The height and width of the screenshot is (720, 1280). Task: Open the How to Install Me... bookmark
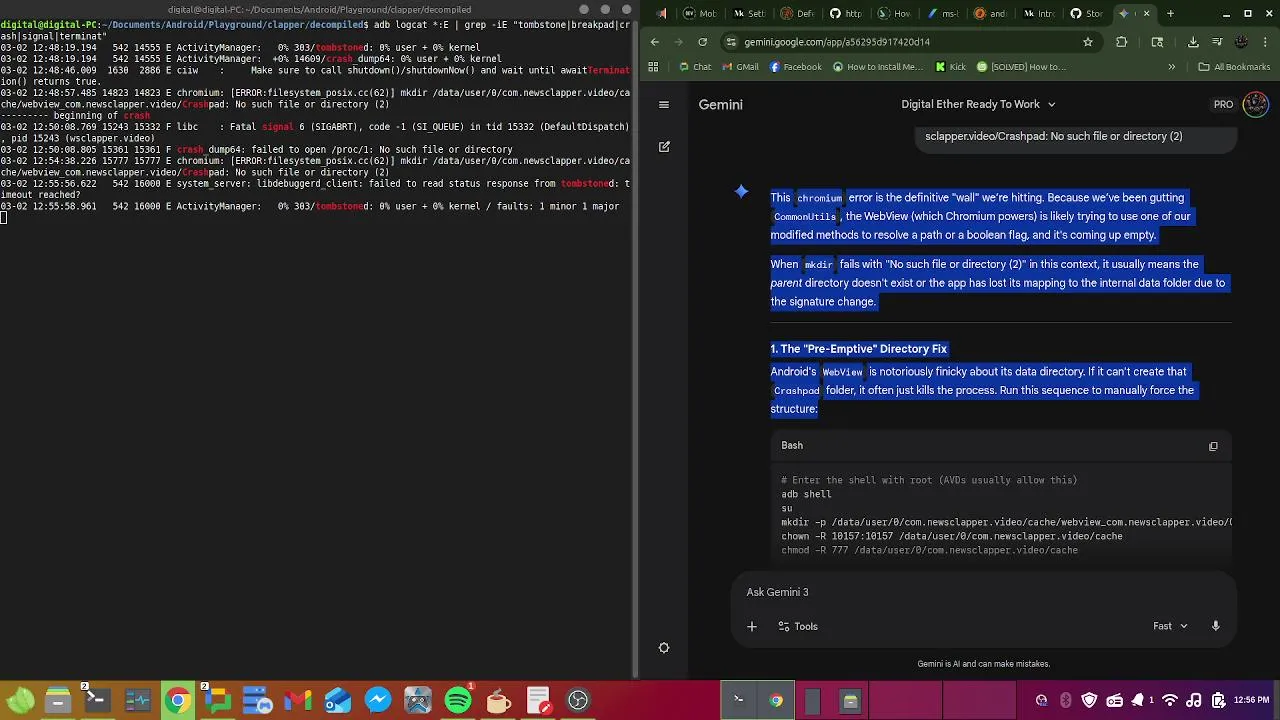(876, 67)
